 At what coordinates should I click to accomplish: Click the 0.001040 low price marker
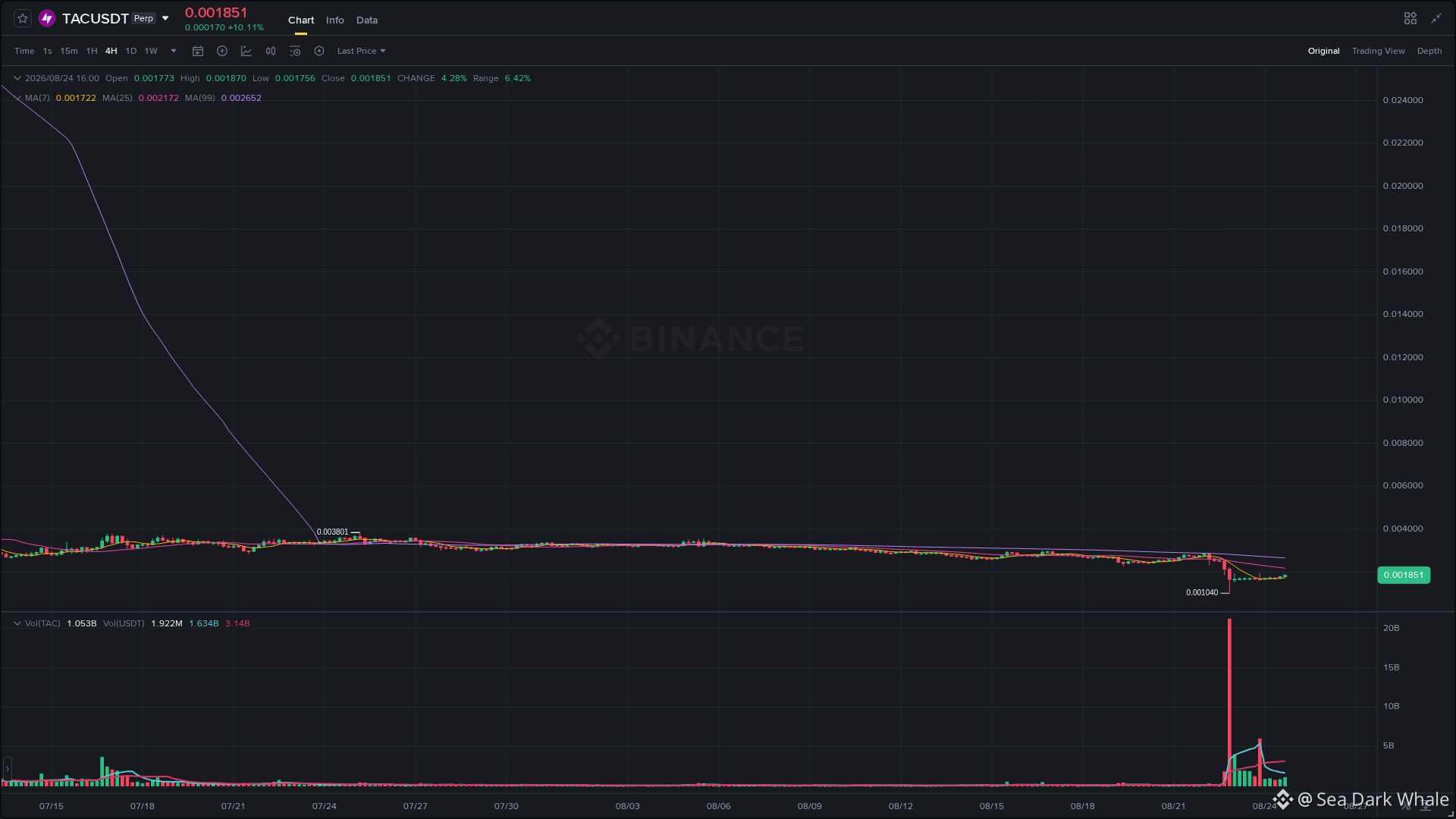[x=1202, y=592]
